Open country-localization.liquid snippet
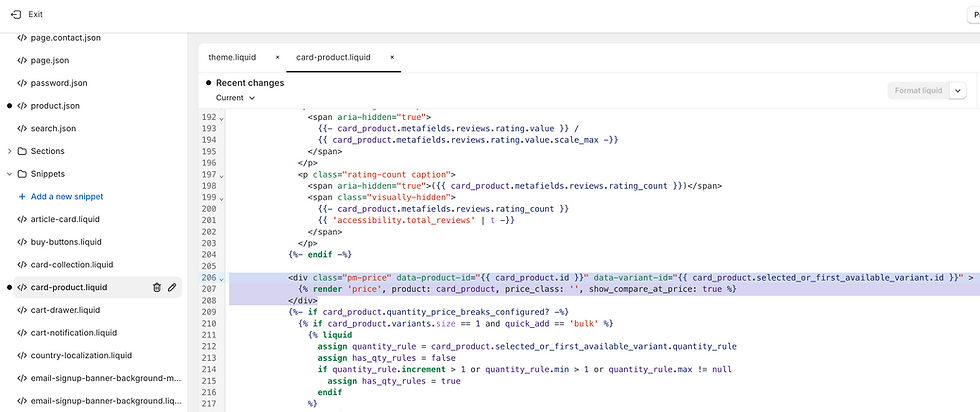This screenshot has width=980, height=412. [81, 355]
